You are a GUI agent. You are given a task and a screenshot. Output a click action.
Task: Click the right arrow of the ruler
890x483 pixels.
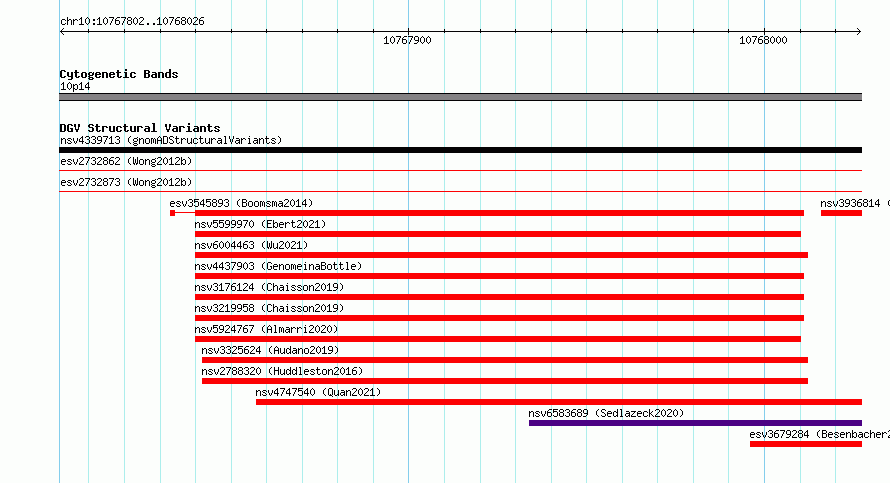(859, 31)
